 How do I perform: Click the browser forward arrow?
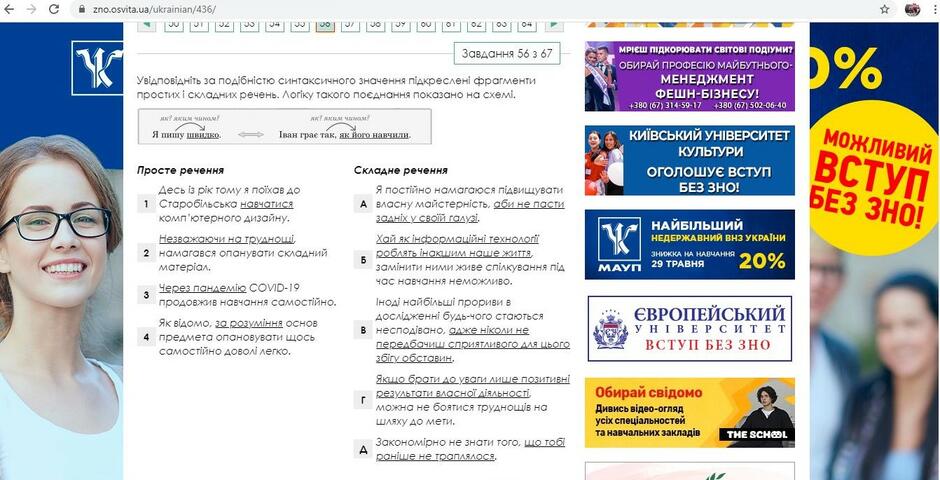coord(31,9)
